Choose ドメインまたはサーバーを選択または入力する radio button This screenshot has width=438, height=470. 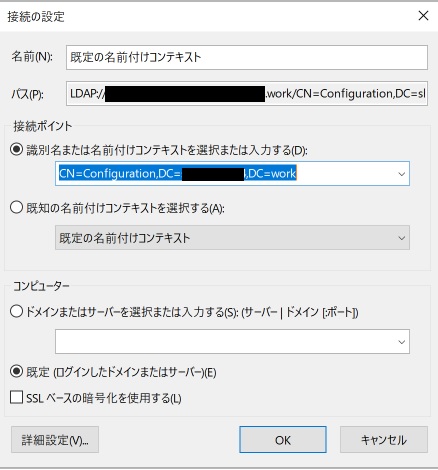coord(16,312)
